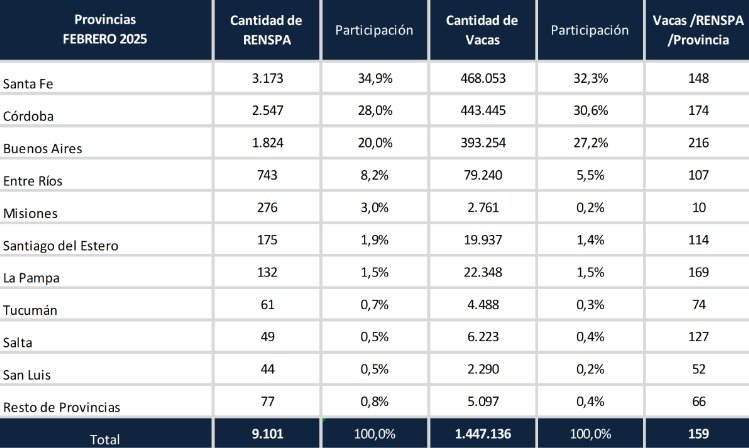Click the 468.053 cows value for Santa Fe
Viewport: 749px width, 448px height.
pos(483,78)
